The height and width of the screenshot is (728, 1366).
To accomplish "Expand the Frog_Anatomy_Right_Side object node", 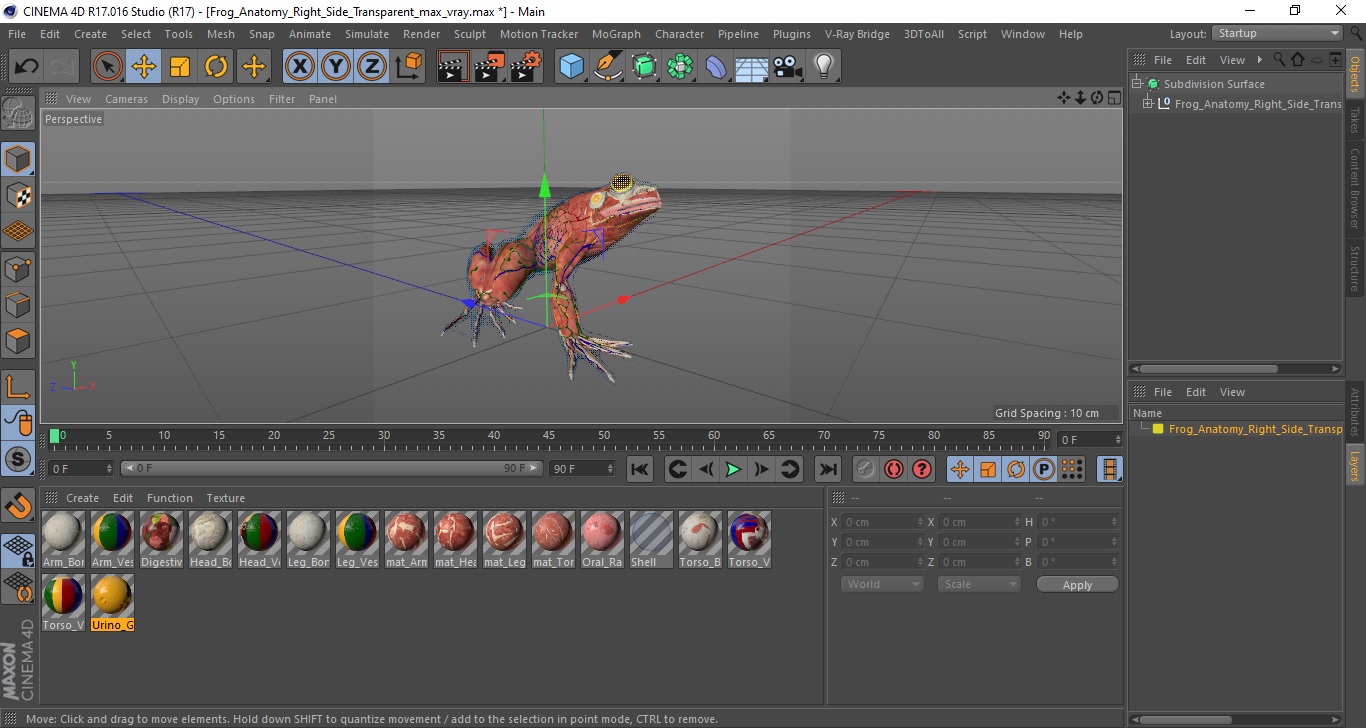I will tap(1148, 103).
